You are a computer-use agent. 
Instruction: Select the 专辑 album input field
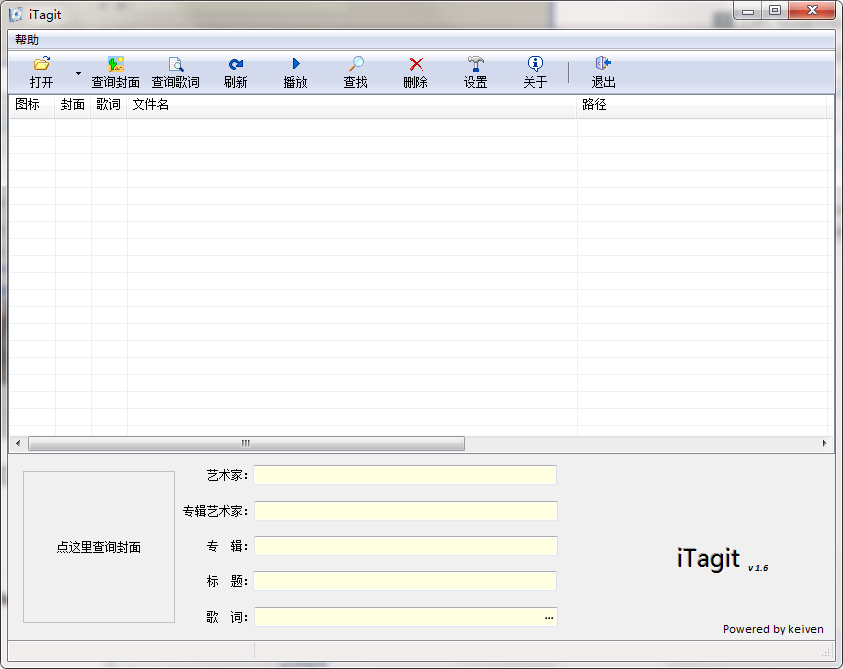click(405, 546)
